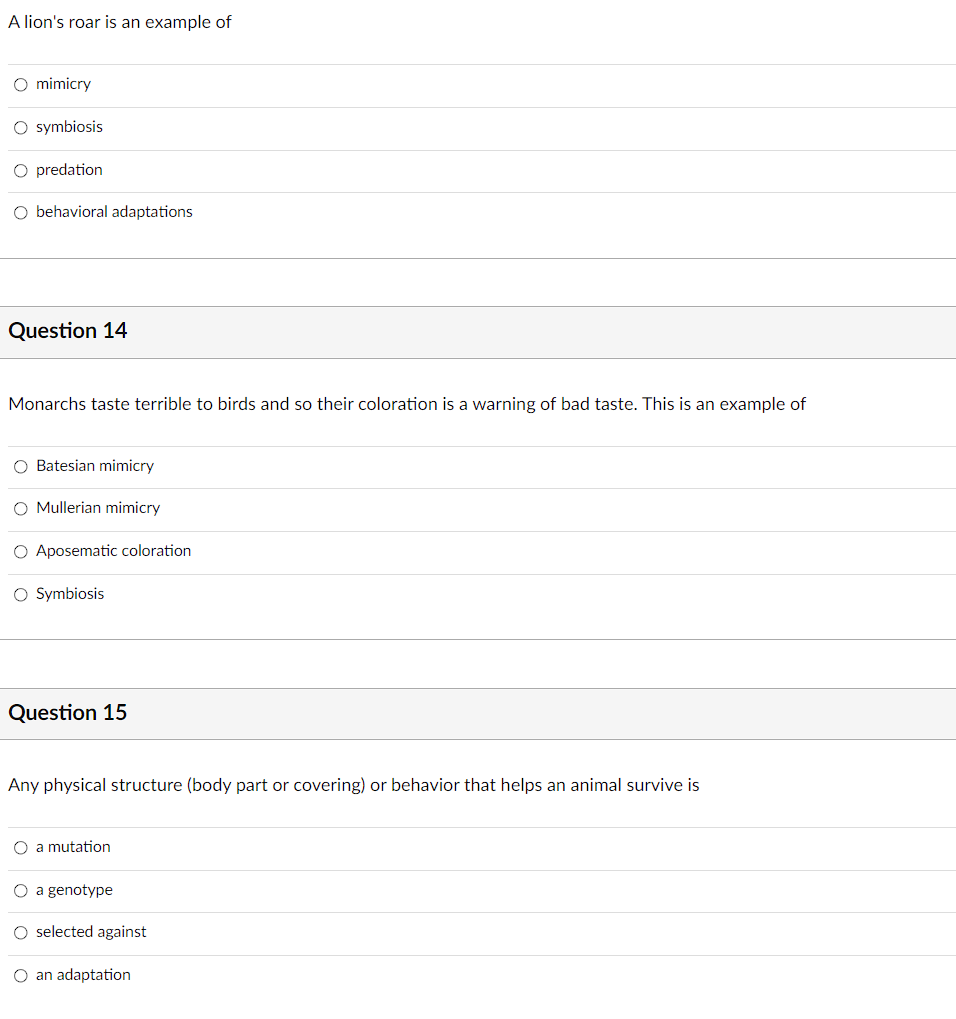Click the lion's roar question text
956x1019 pixels.
pos(120,22)
